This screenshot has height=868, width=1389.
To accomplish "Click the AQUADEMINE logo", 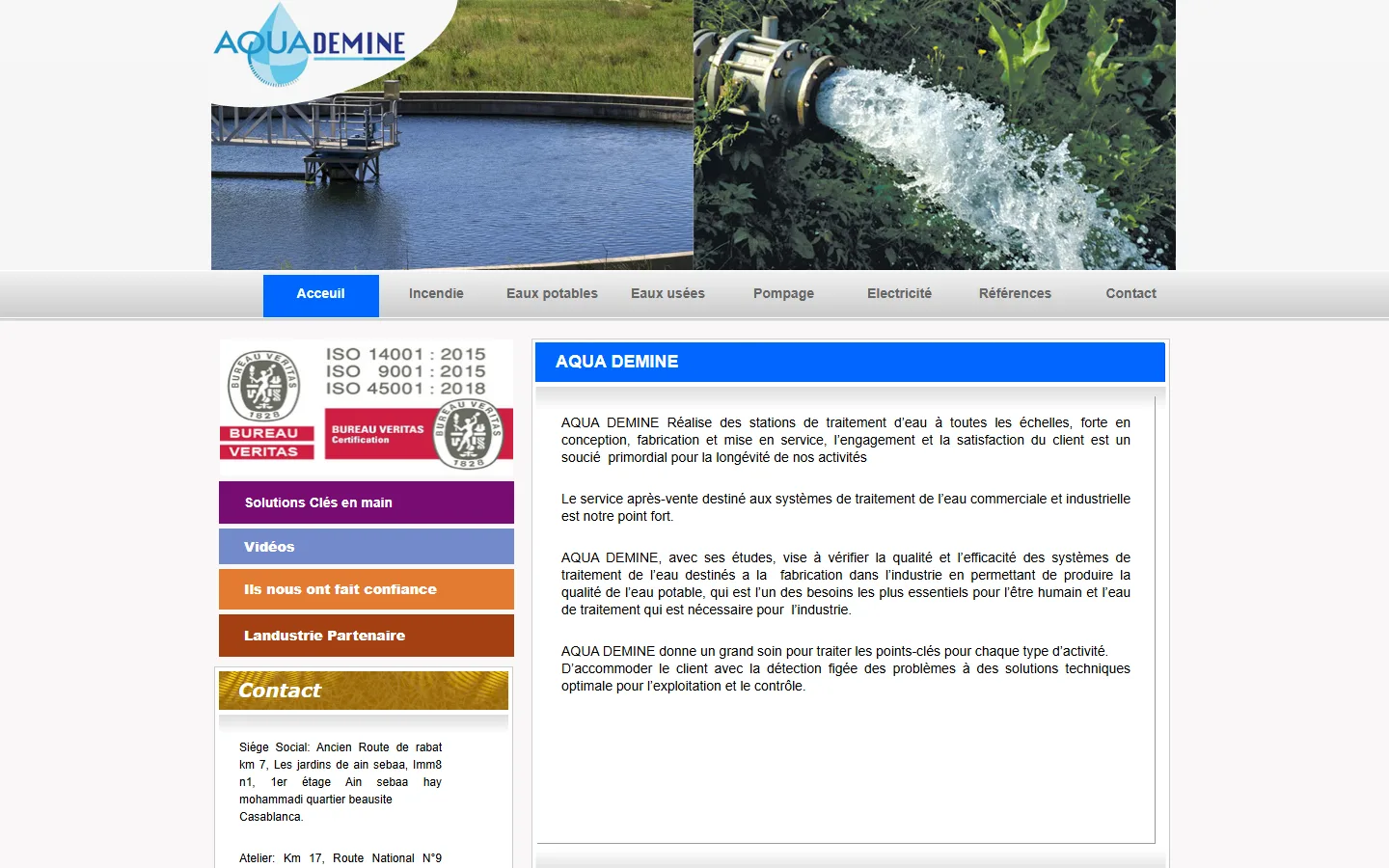I will [310, 45].
